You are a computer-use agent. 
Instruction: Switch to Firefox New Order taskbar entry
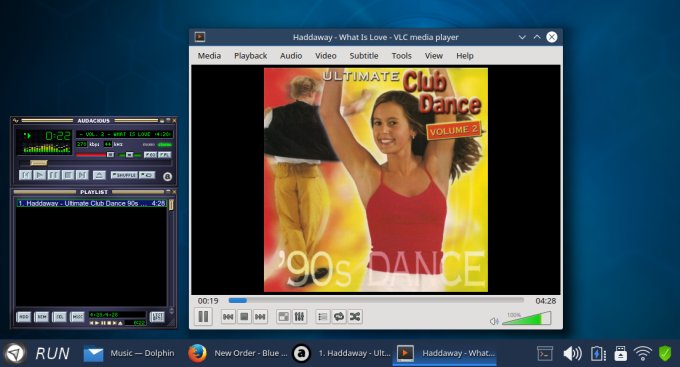point(238,353)
